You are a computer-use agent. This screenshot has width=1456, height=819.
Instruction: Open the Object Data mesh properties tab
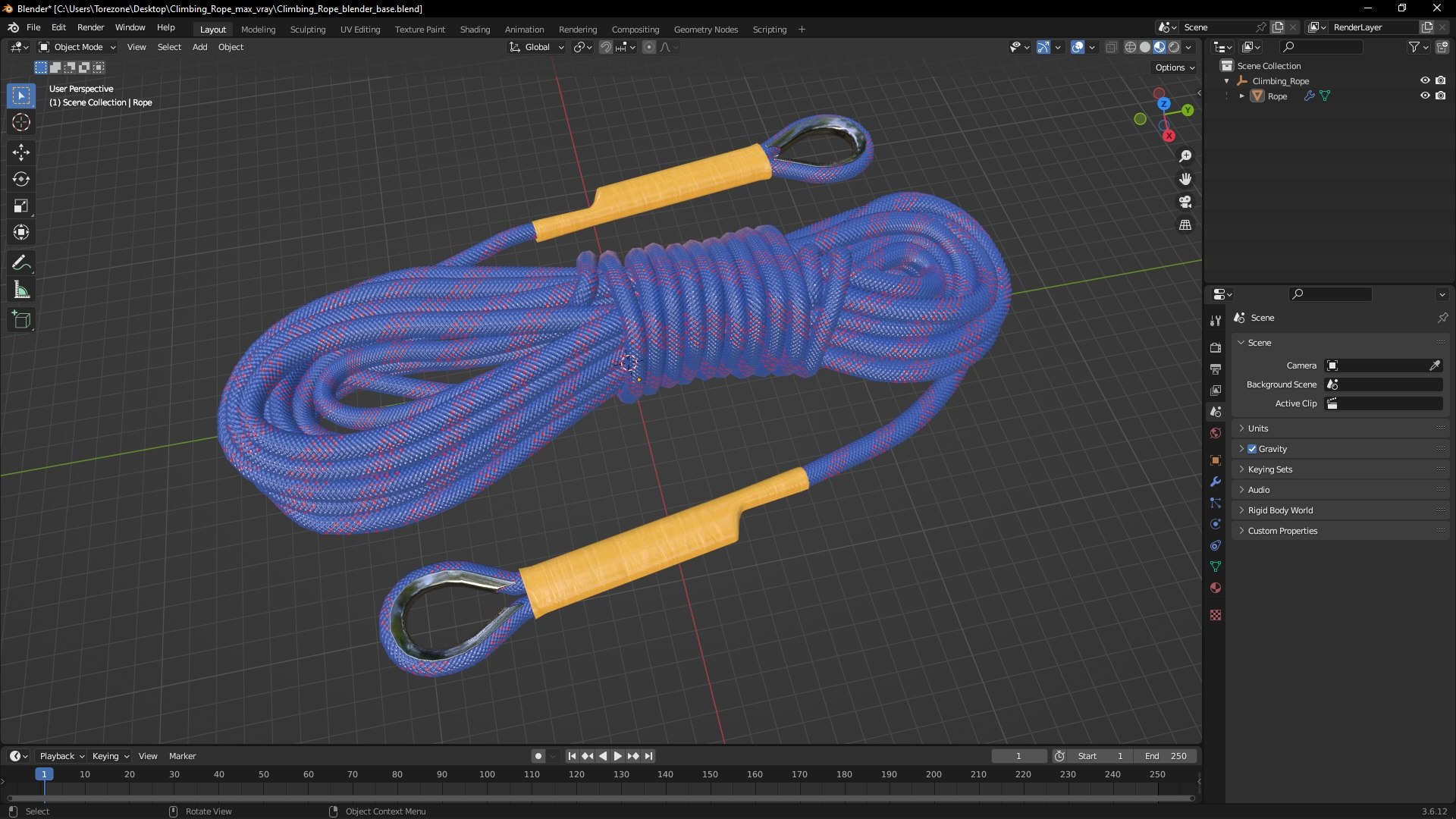point(1216,566)
